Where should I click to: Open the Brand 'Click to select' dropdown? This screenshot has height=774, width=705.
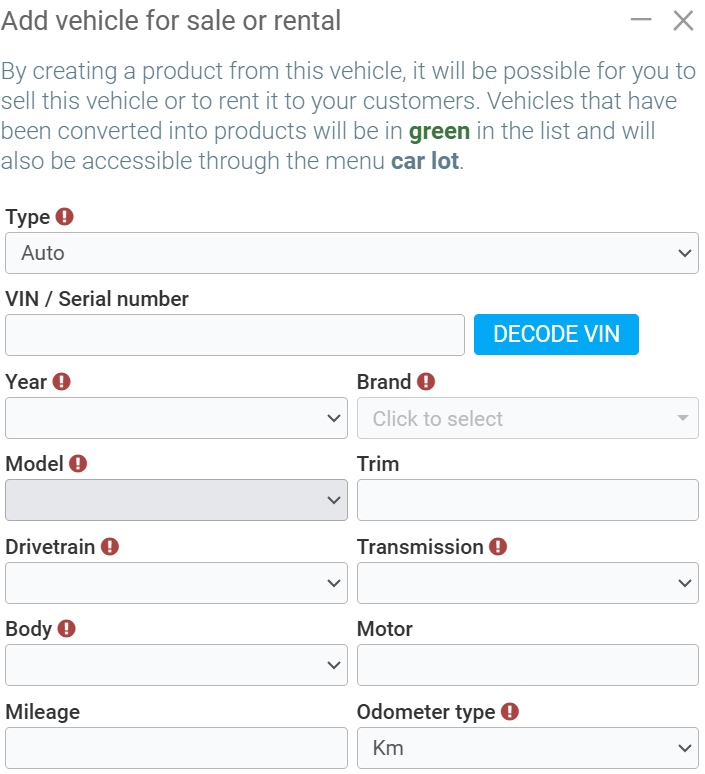[x=527, y=418]
